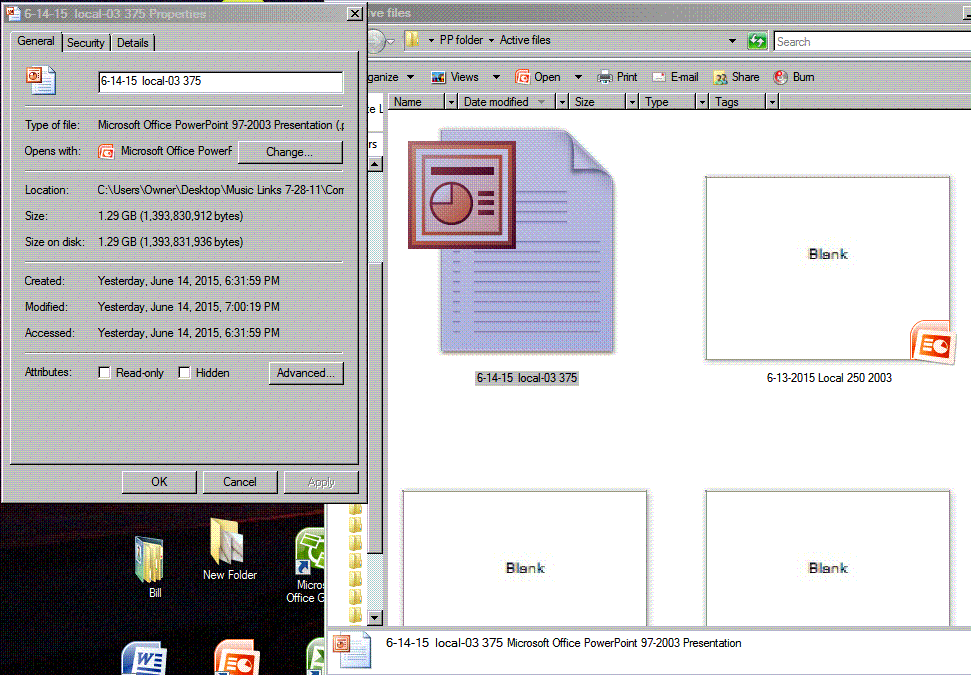The image size is (971, 675).
Task: Click Cancel in the Properties dialog
Action: pos(240,482)
